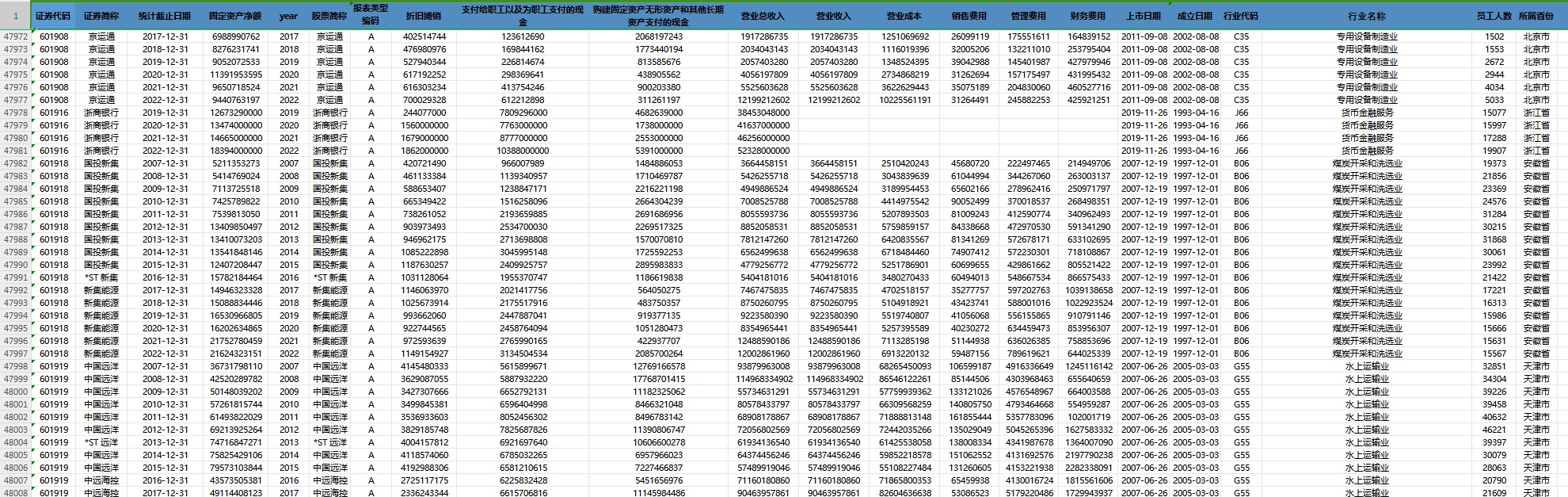Viewport: 1568px width, 497px height.
Task: Click *ST 新集 in the 股票简称 column
Action: (x=330, y=277)
